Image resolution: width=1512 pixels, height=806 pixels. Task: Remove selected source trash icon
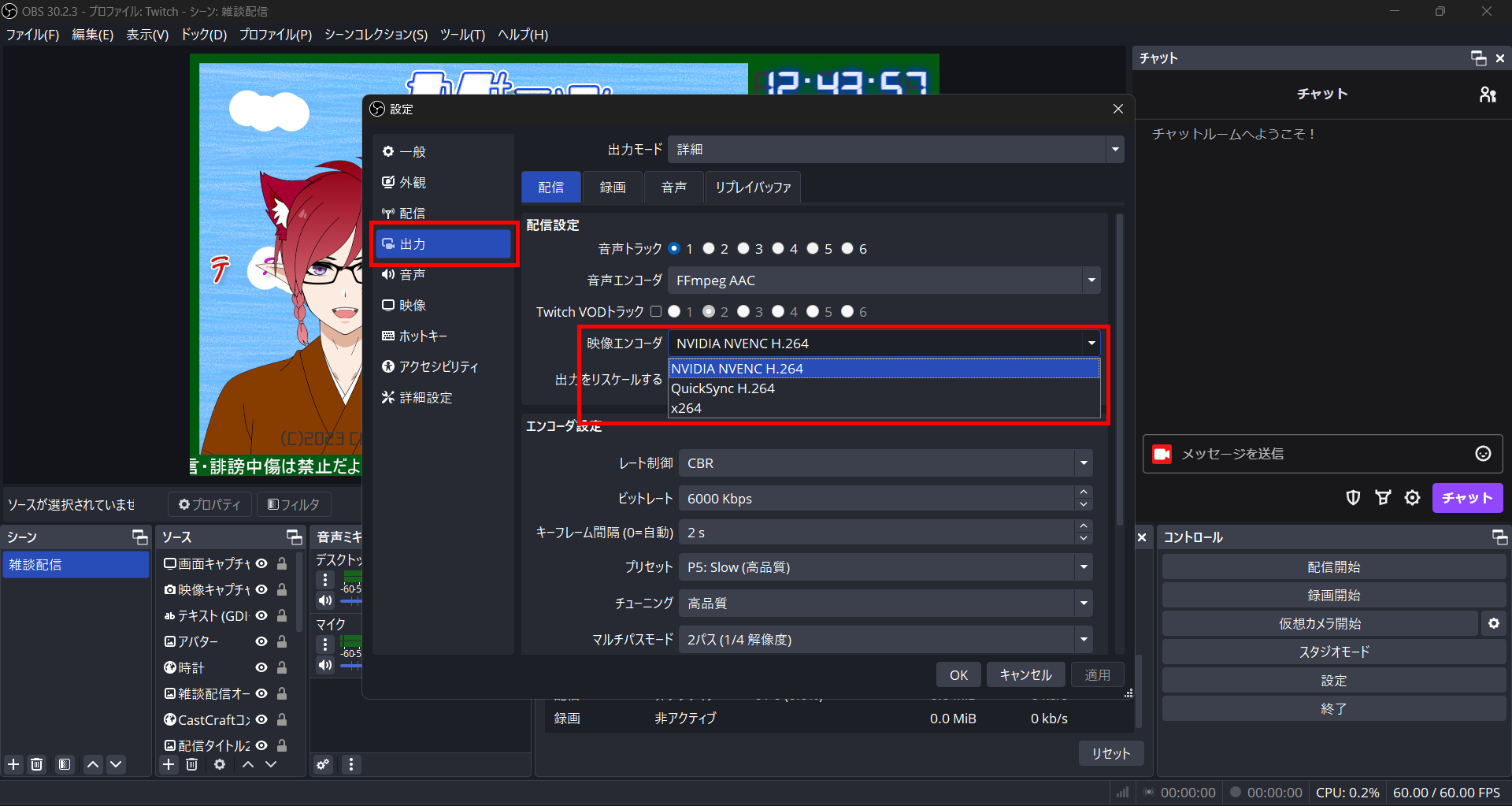point(191,763)
